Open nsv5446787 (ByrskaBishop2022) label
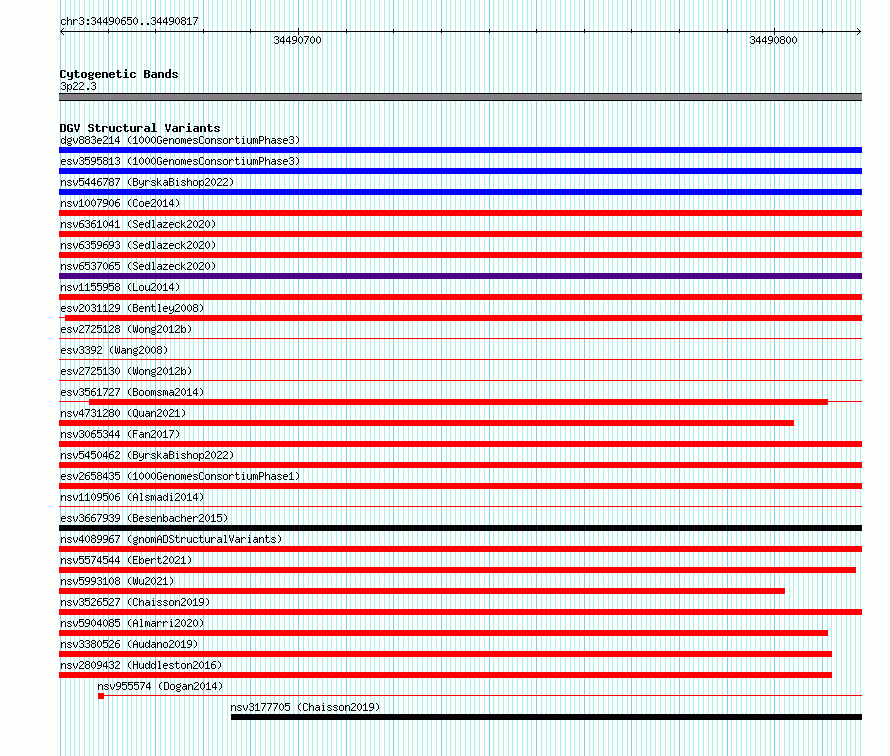Image resolution: width=890 pixels, height=756 pixels. tap(147, 182)
